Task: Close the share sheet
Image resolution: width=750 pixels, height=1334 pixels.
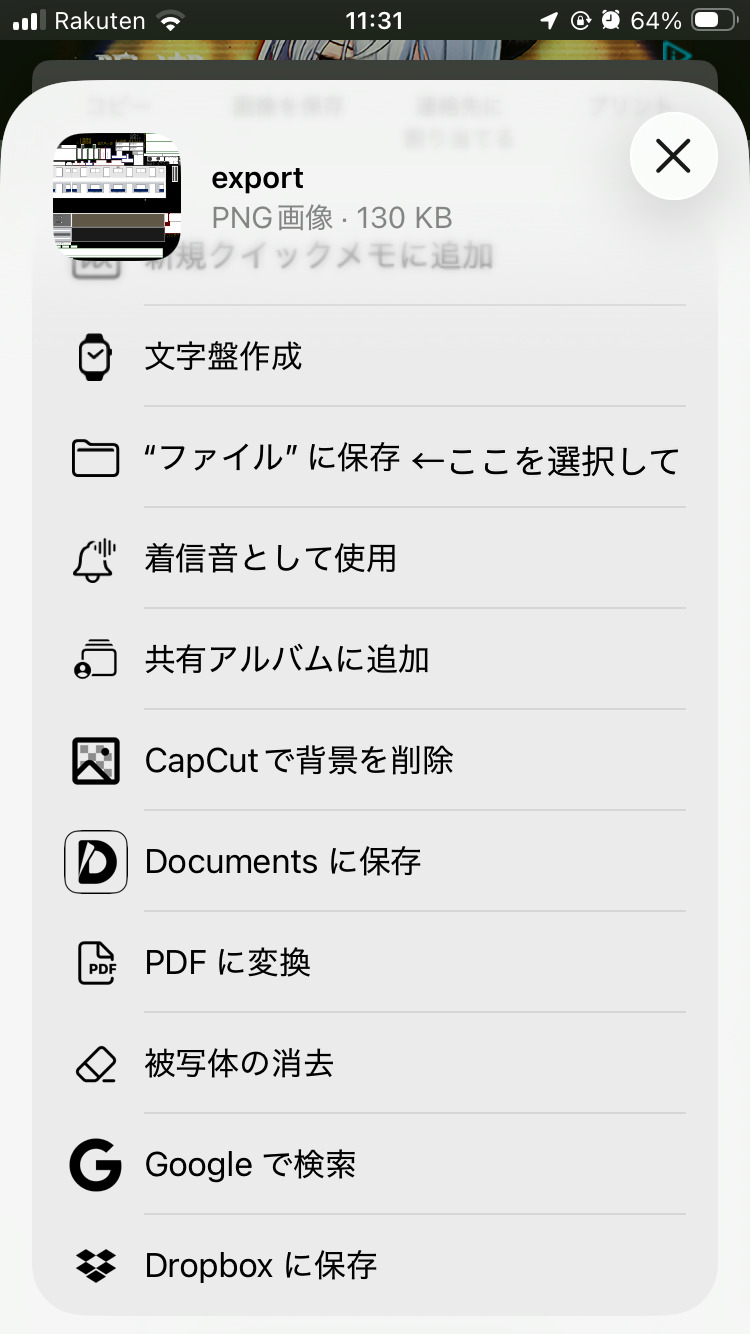Action: click(673, 156)
